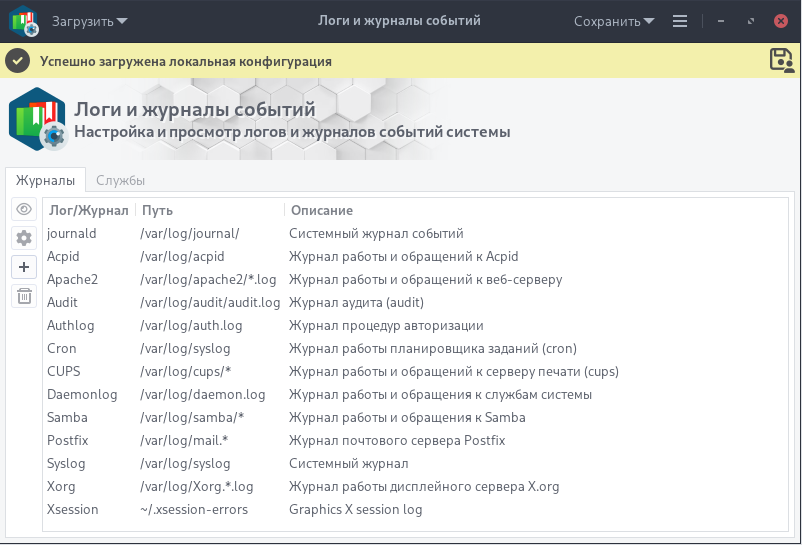Sort by Лог/Журнал column header
This screenshot has width=802, height=545.
(88, 210)
